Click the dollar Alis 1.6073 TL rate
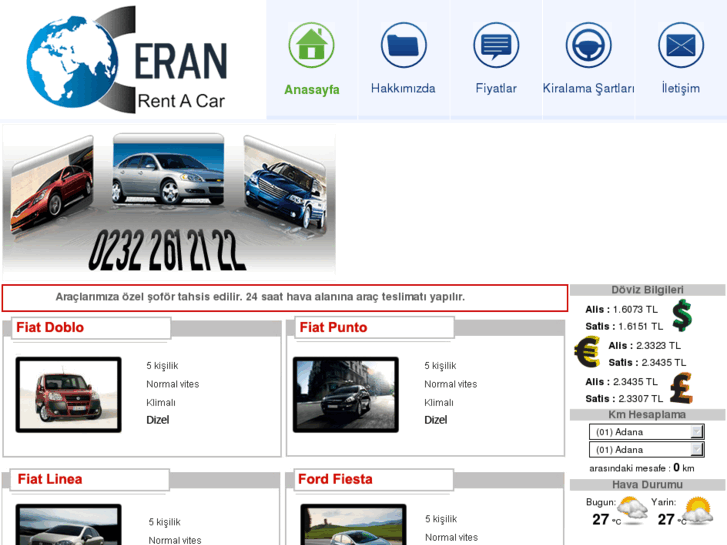 621,309
